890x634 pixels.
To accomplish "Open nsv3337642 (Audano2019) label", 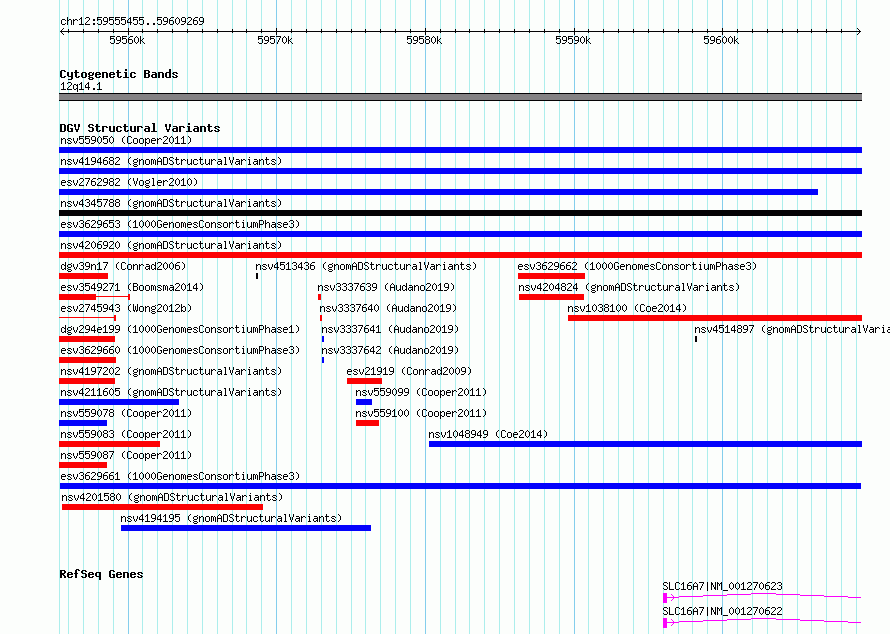I will (x=391, y=350).
